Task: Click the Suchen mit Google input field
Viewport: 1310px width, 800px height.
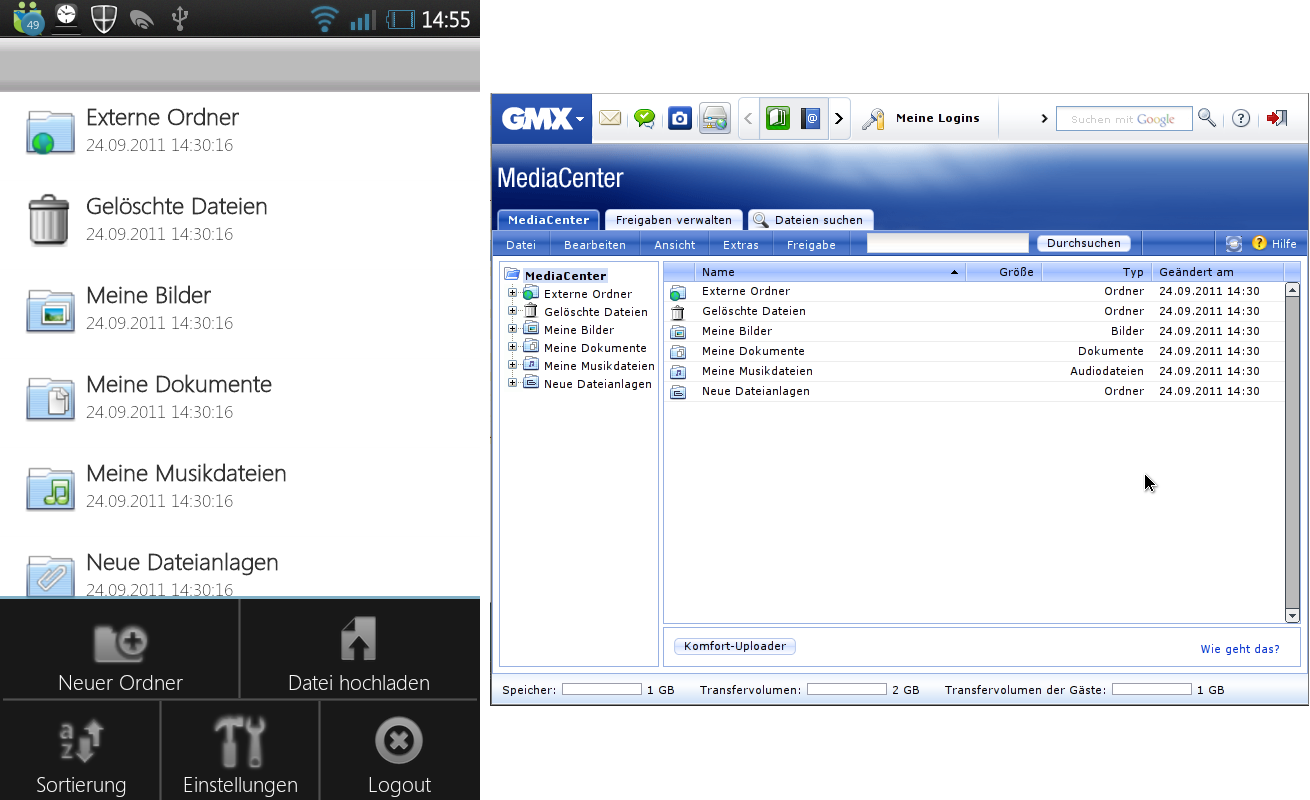Action: (1123, 119)
